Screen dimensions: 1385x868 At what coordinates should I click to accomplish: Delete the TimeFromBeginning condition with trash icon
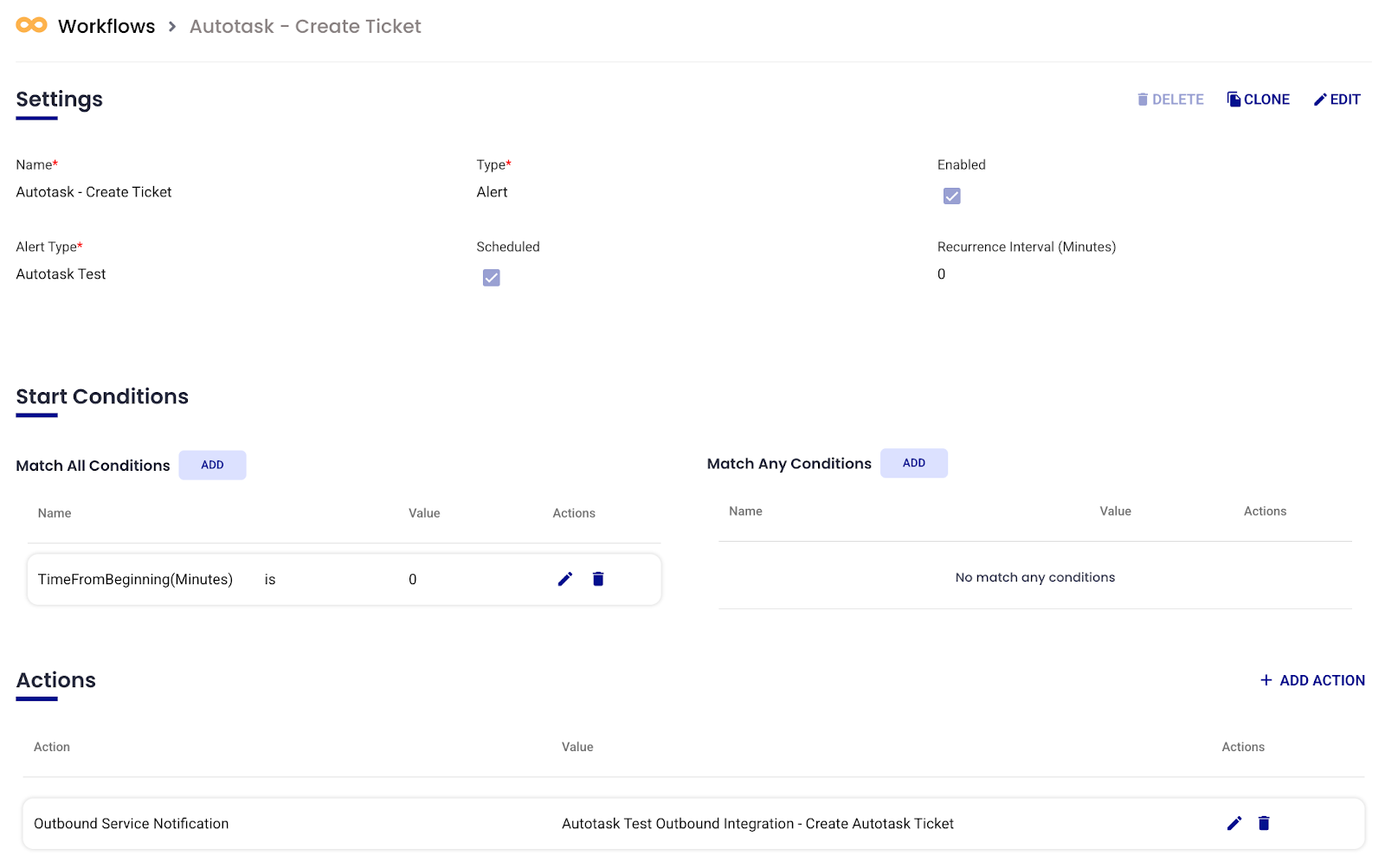pyautogui.click(x=598, y=579)
